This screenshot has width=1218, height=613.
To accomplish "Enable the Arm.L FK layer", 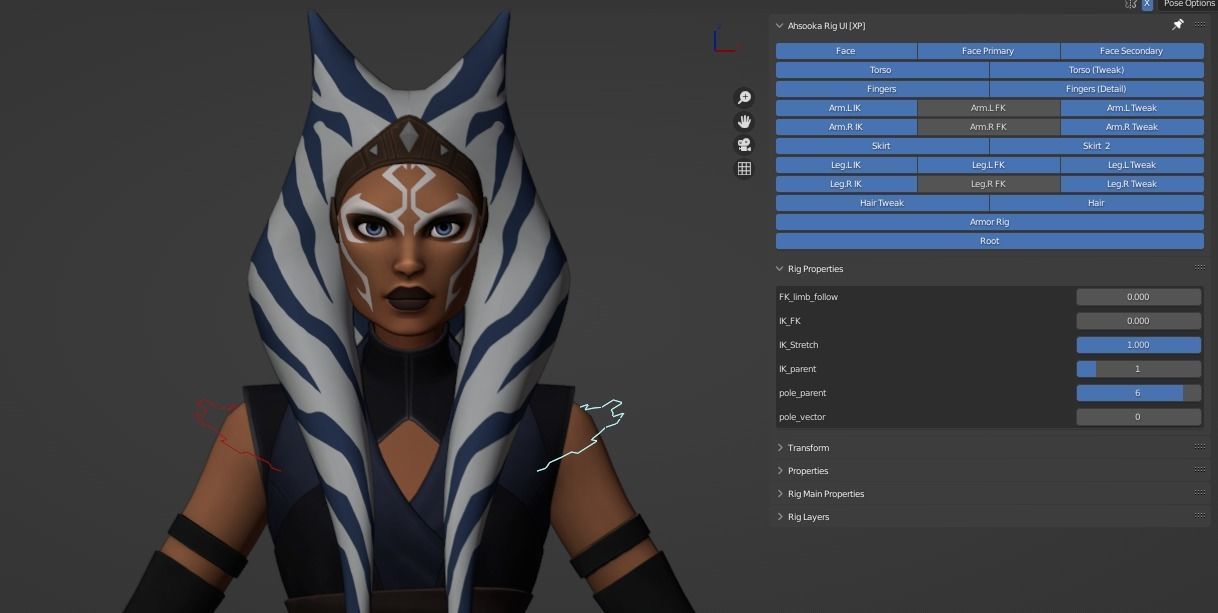I will pos(988,108).
